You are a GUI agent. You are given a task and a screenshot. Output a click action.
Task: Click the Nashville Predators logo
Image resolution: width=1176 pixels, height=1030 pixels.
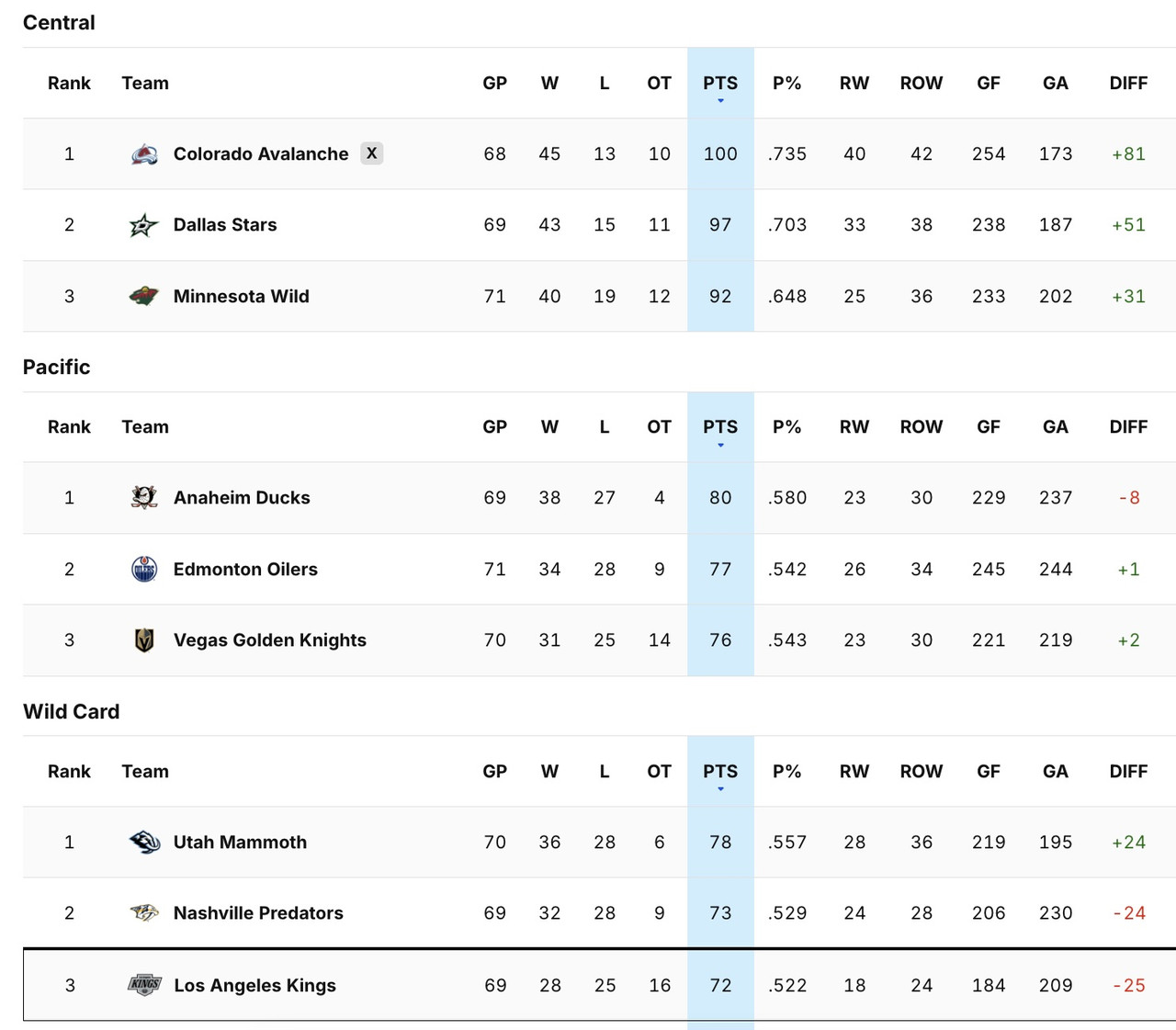144,912
